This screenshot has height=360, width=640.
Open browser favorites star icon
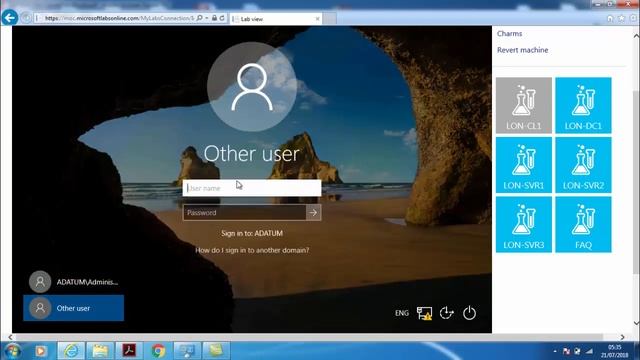(x=621, y=18)
